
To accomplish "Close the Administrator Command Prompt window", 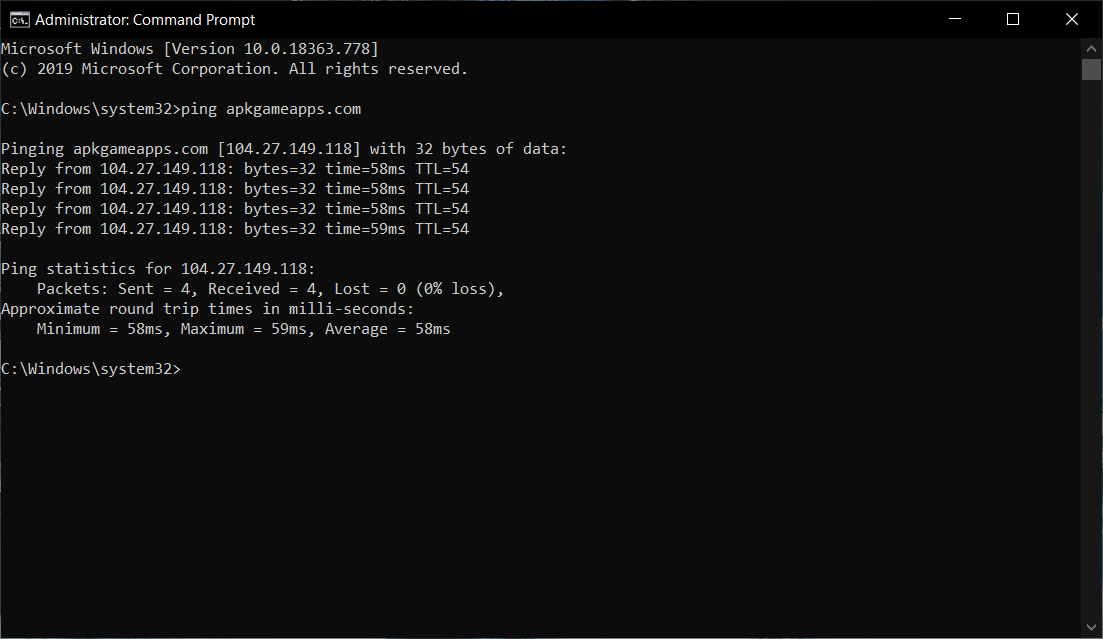I will [1070, 19].
